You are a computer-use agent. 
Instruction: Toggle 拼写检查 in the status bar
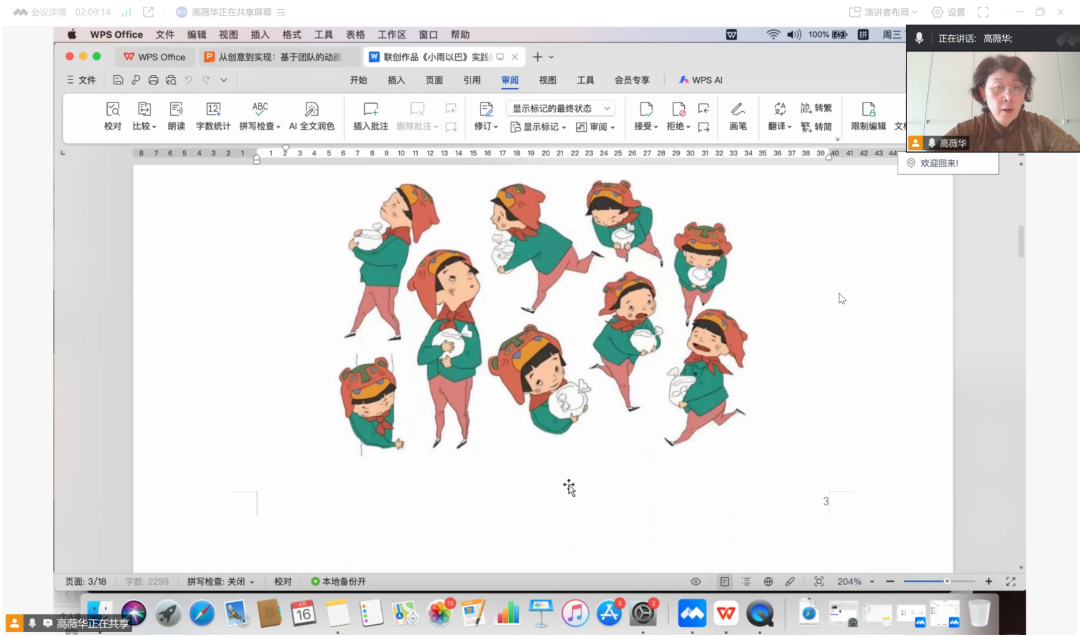[220, 581]
